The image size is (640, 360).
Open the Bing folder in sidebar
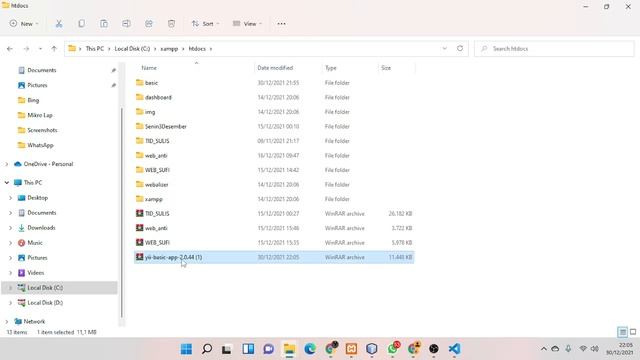(33, 100)
